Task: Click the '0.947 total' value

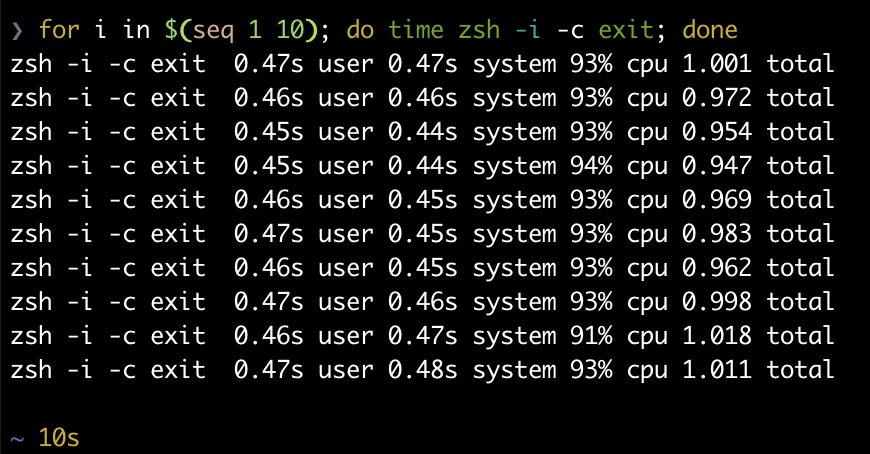Action: (x=758, y=165)
